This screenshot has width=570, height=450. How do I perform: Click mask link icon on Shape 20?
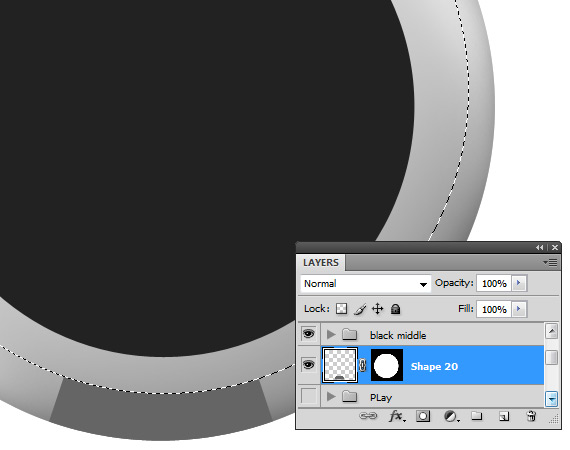[362, 365]
